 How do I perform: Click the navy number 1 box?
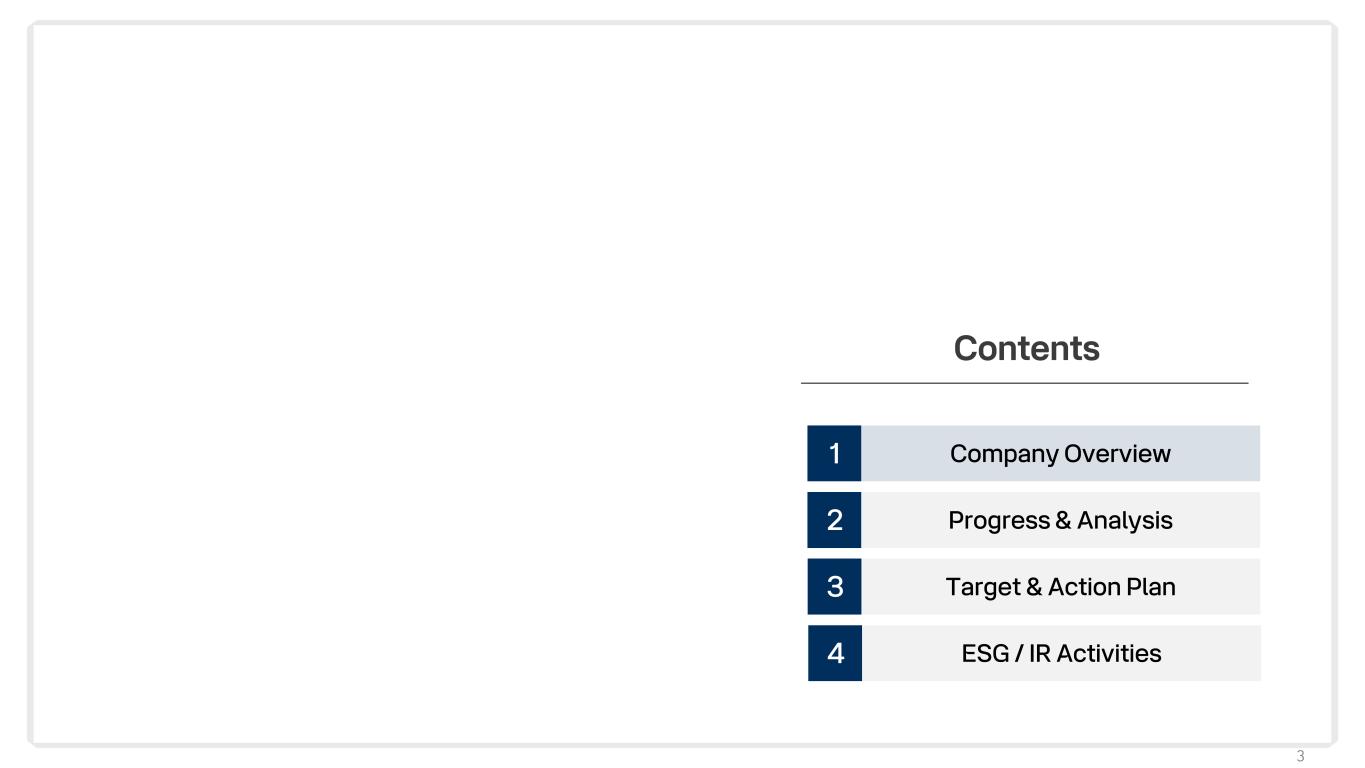(x=834, y=453)
